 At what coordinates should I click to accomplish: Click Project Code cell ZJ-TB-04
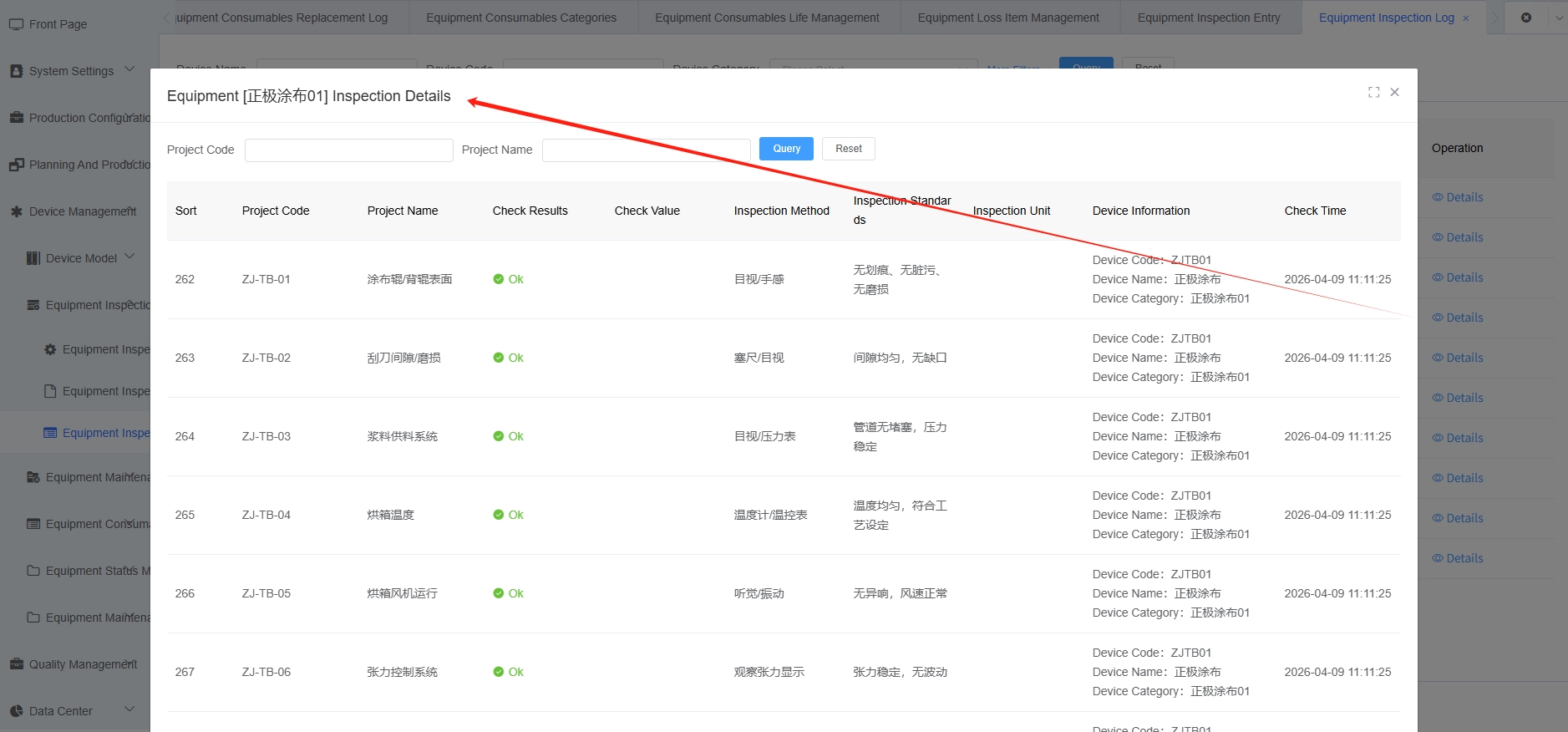266,515
